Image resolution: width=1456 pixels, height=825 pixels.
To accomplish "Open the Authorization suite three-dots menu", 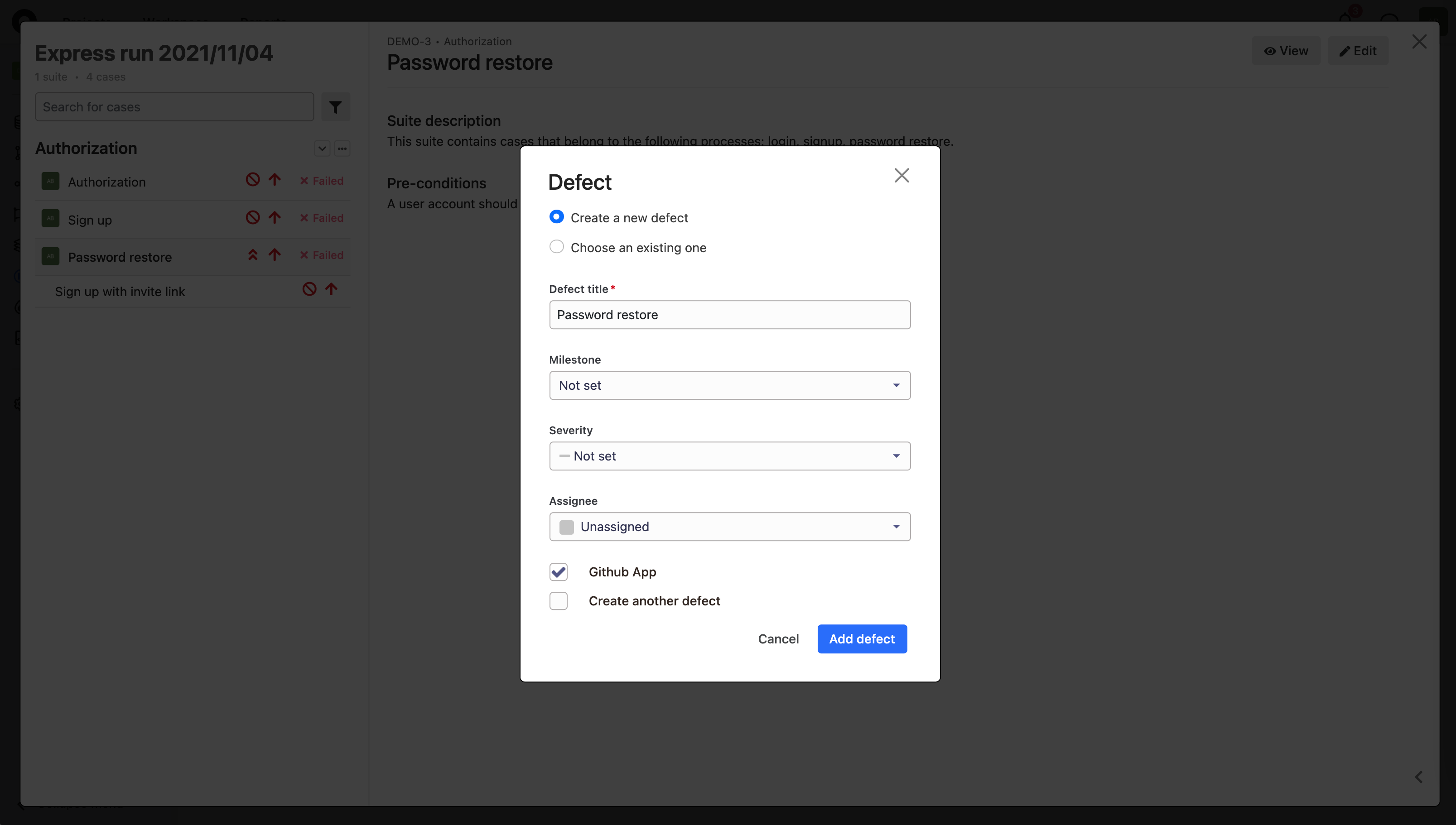I will 342,149.
